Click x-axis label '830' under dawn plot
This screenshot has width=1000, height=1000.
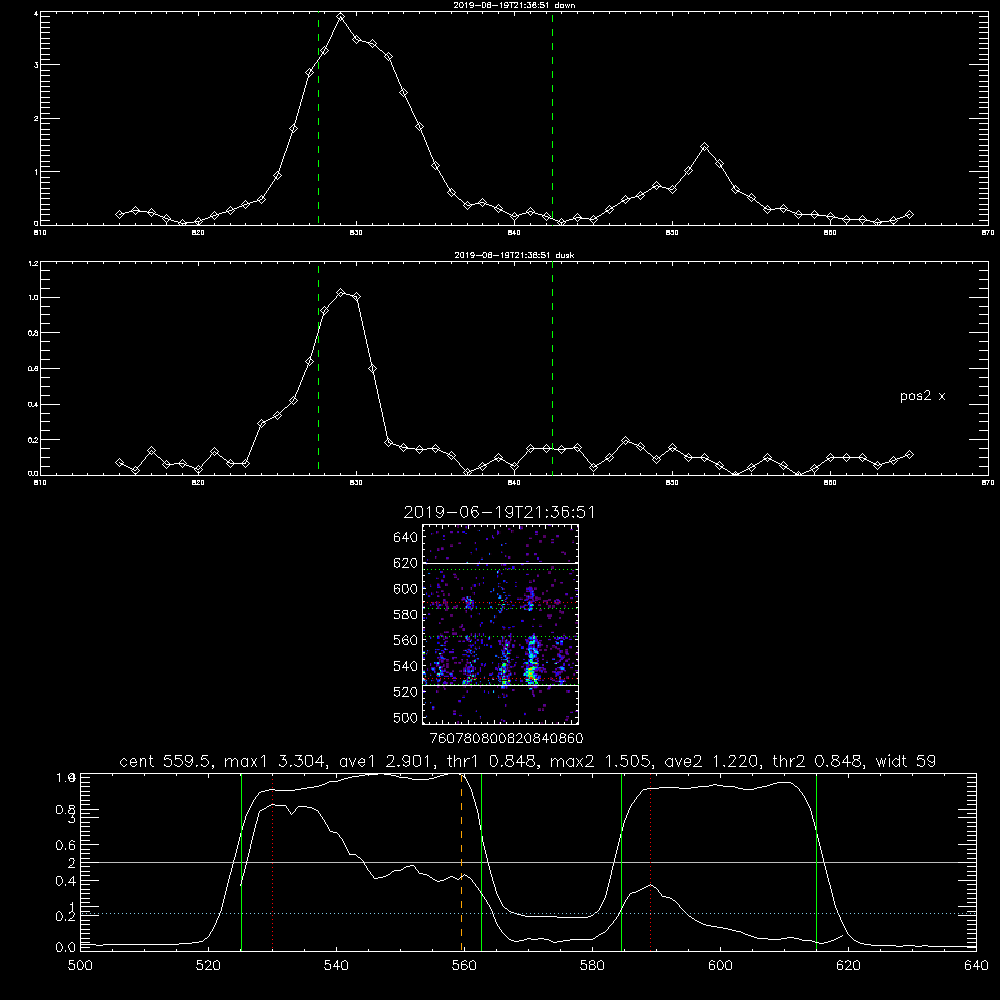pos(356,233)
